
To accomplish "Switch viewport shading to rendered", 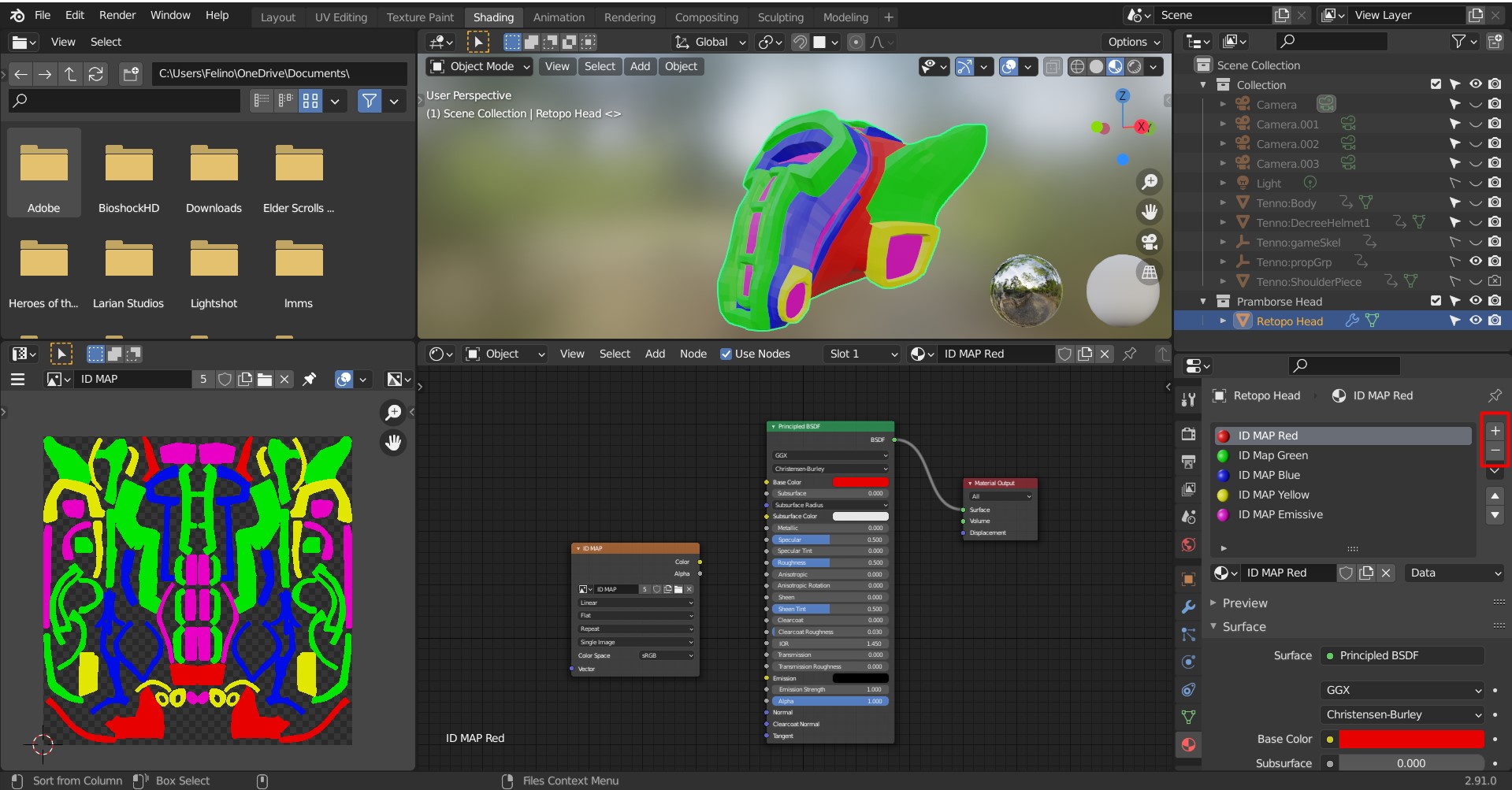I will 1134,67.
